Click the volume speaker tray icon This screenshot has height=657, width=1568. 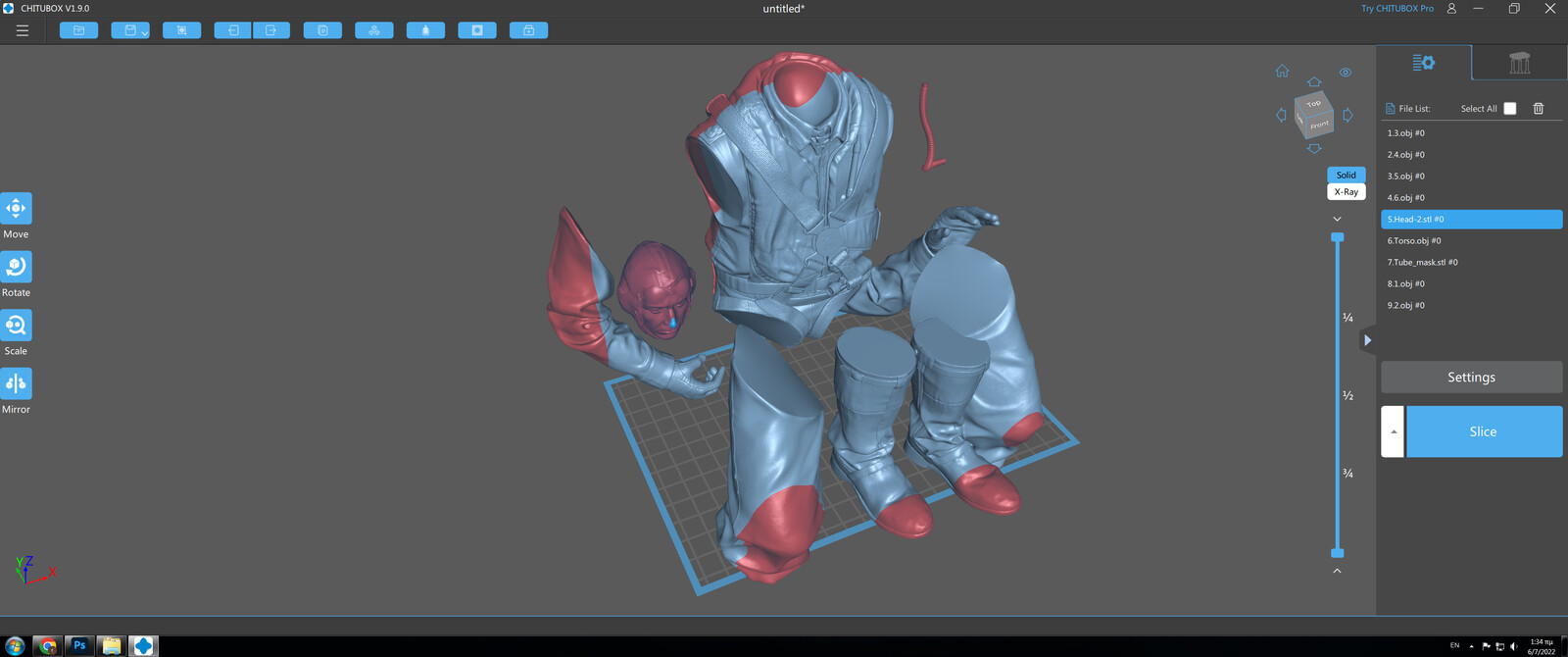pos(1513,646)
